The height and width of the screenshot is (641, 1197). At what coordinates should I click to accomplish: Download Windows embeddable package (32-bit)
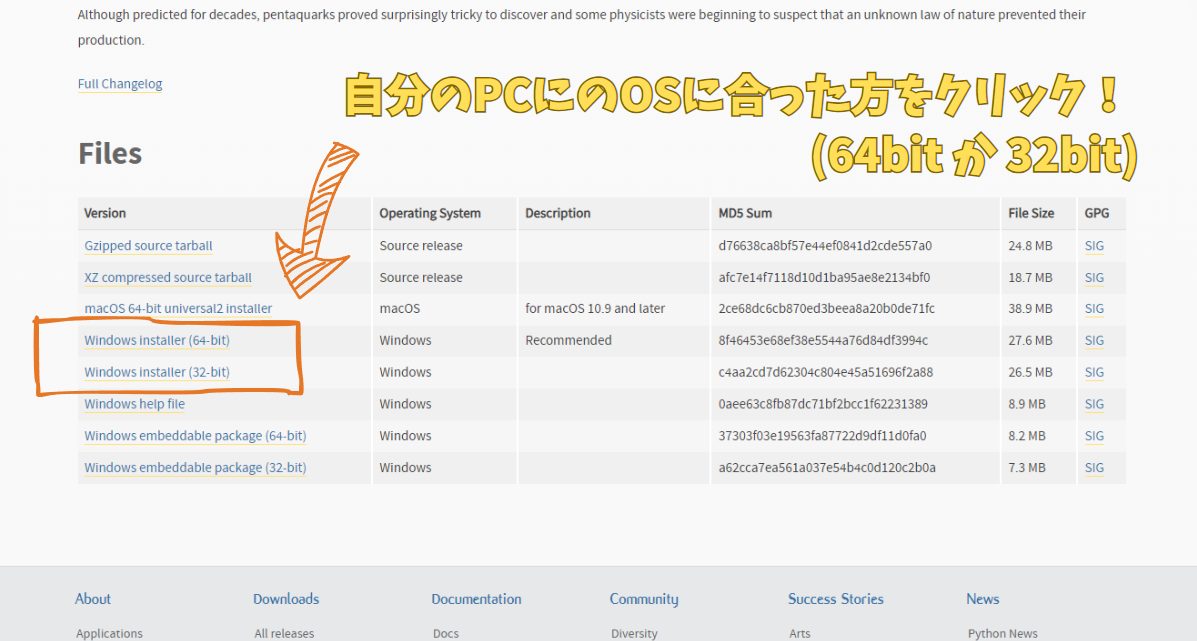(x=195, y=468)
